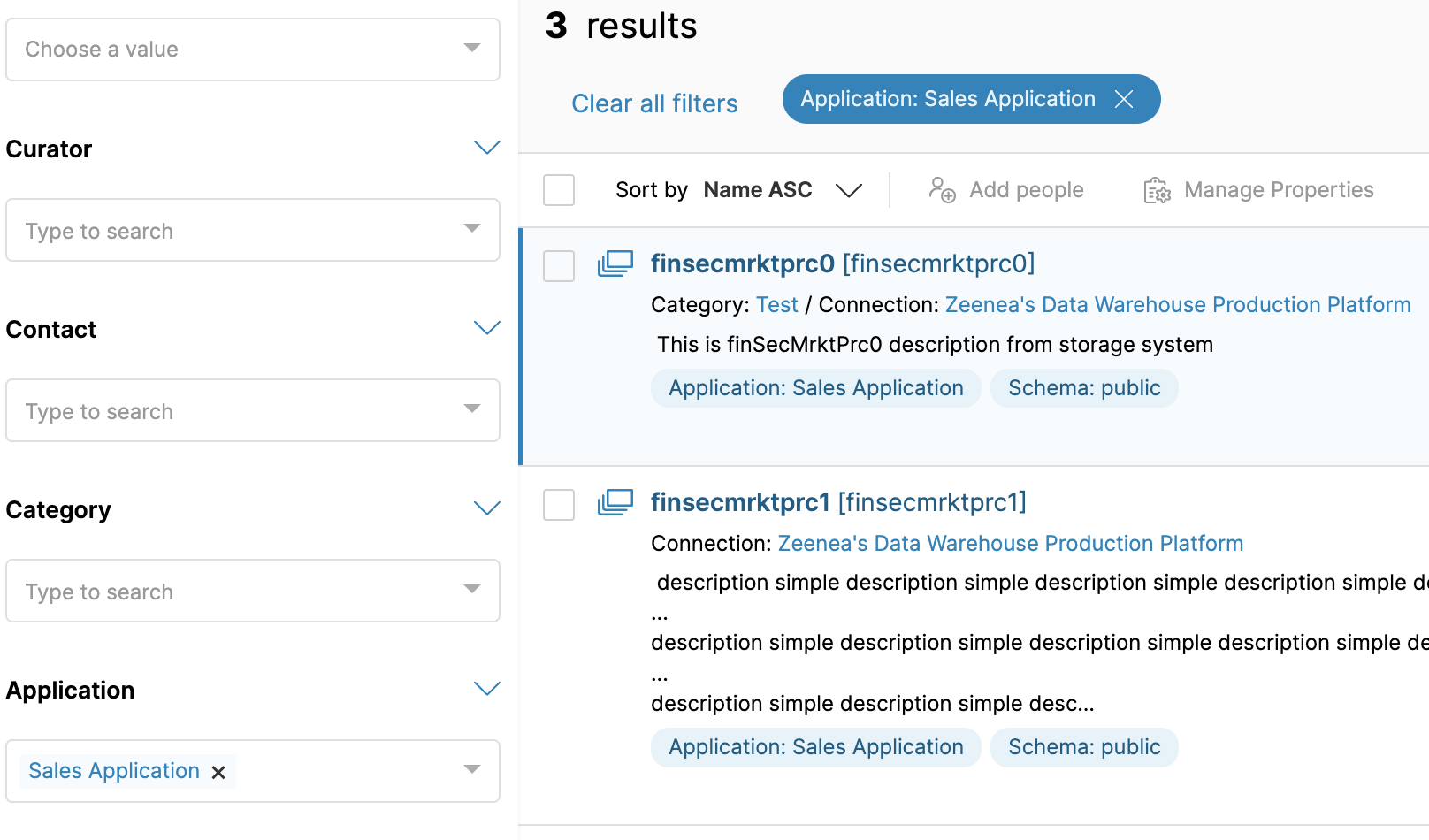The height and width of the screenshot is (840, 1429).
Task: Check the finsecmrktprc0 result checkbox
Action: 559,265
